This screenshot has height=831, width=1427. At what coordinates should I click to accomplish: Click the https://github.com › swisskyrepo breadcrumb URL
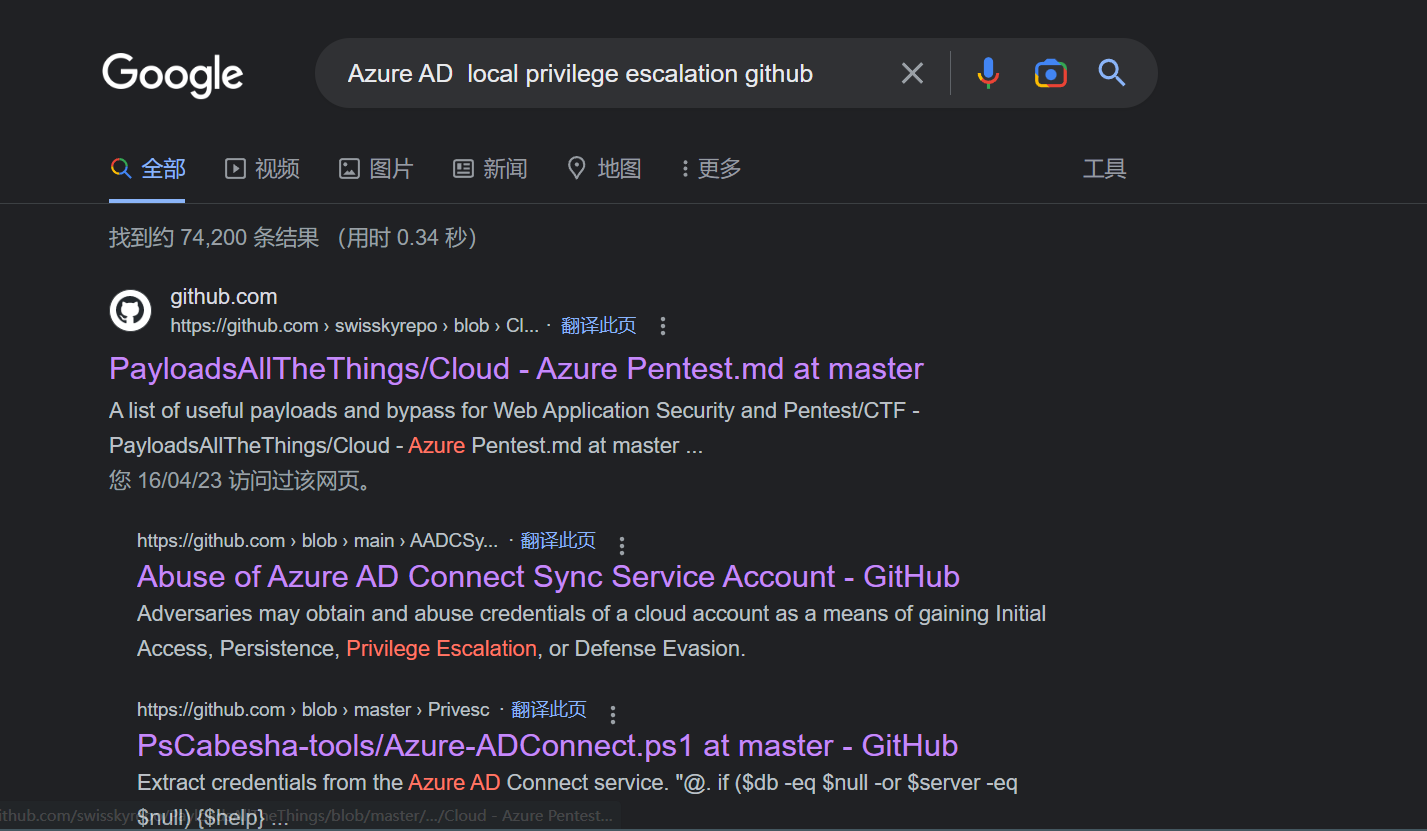[x=354, y=326]
